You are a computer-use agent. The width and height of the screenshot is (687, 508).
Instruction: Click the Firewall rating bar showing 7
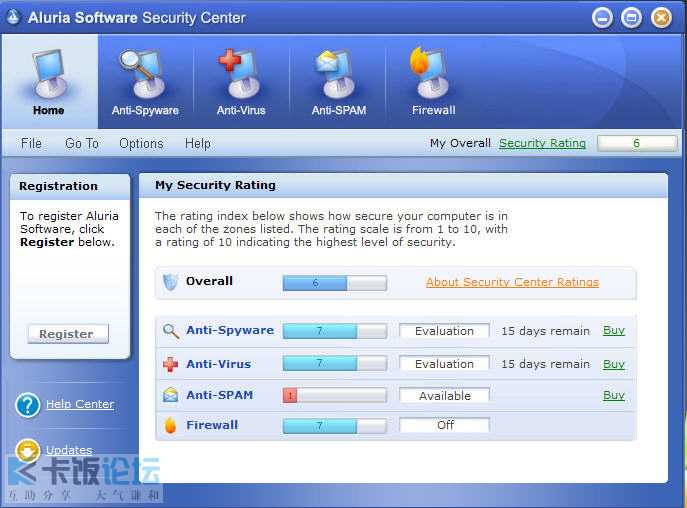tap(335, 426)
